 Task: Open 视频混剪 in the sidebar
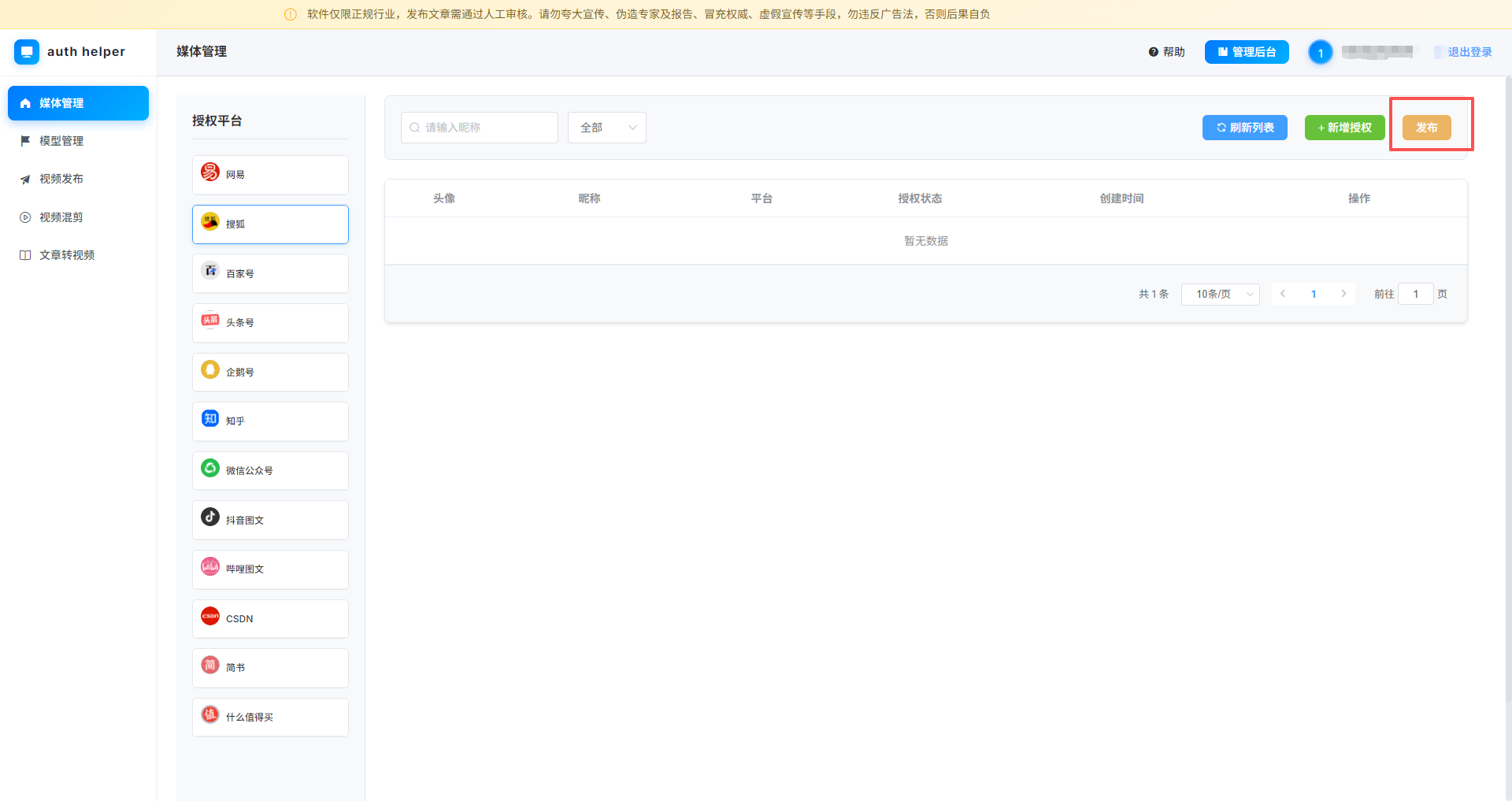pos(78,217)
